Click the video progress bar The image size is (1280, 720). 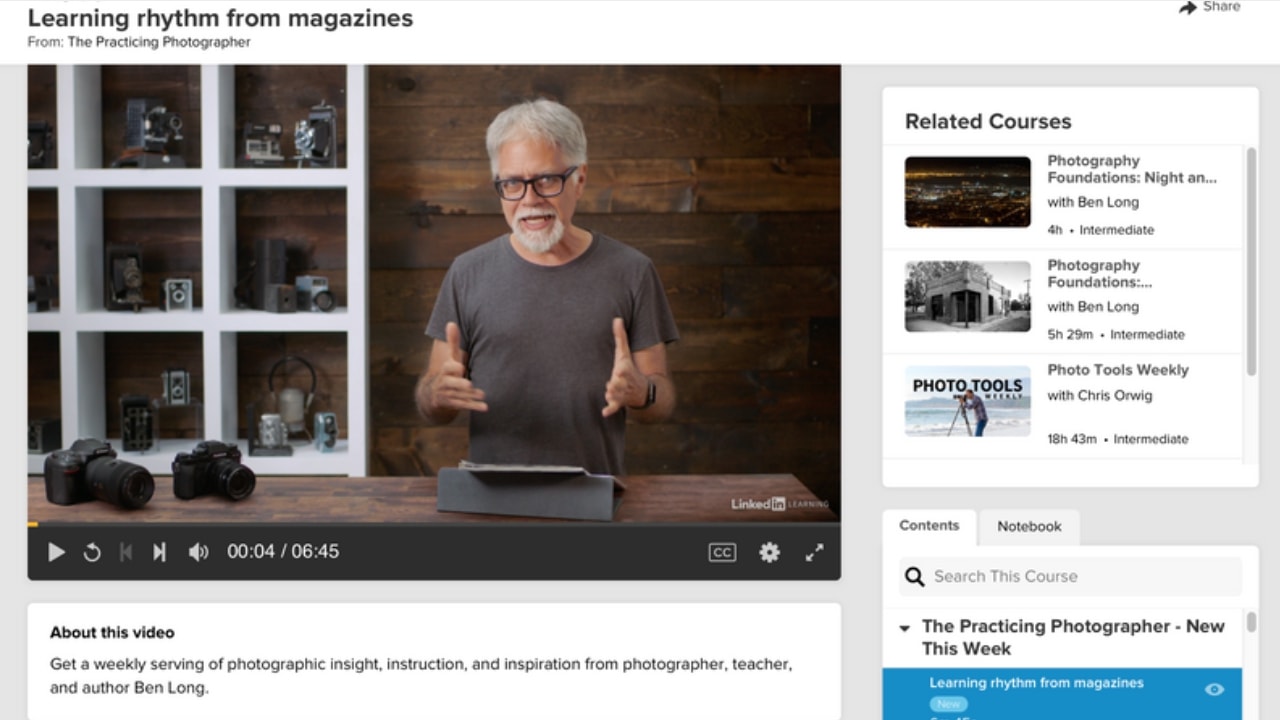(434, 523)
